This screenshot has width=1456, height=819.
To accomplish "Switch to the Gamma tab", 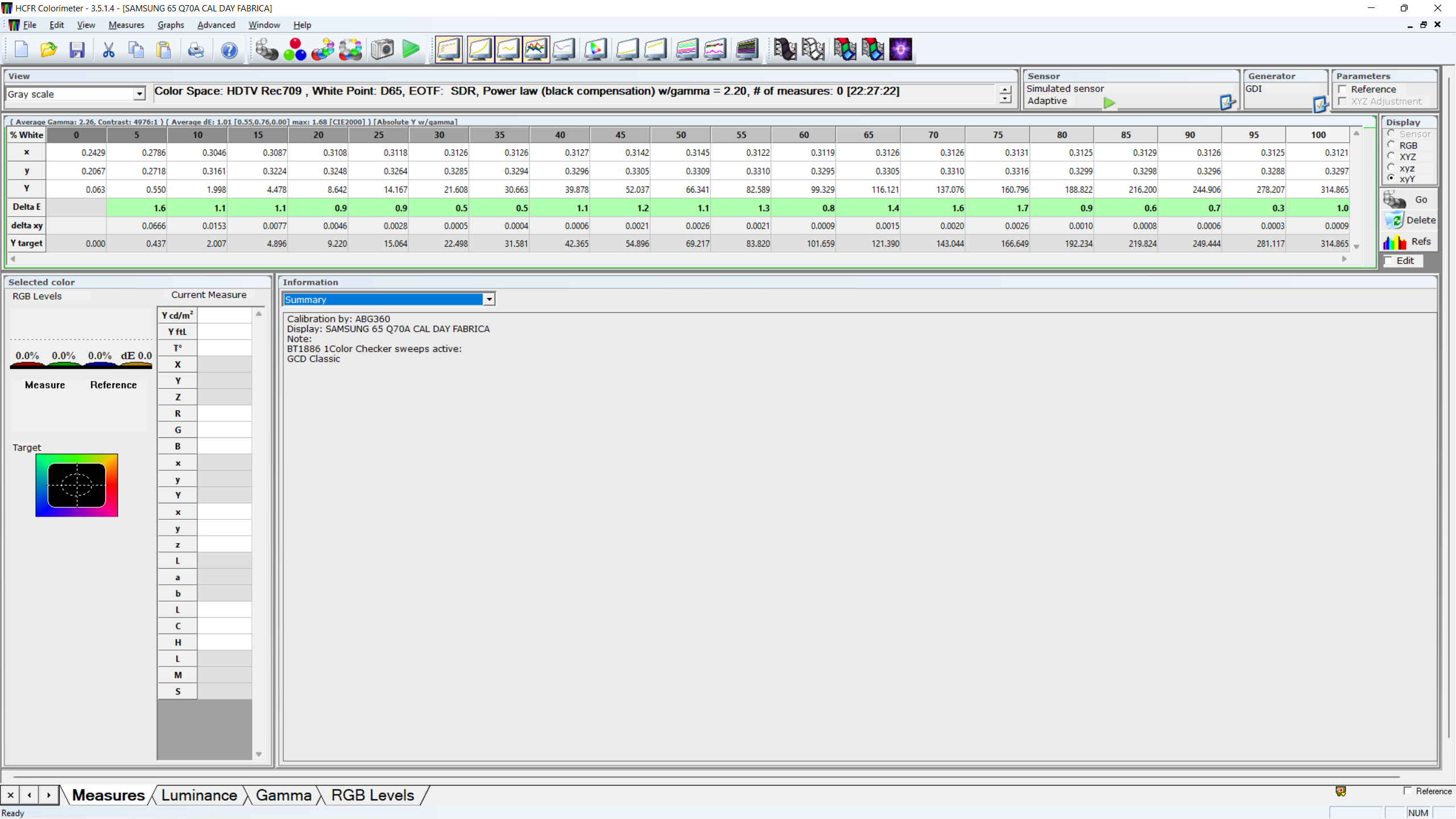I will [x=283, y=795].
